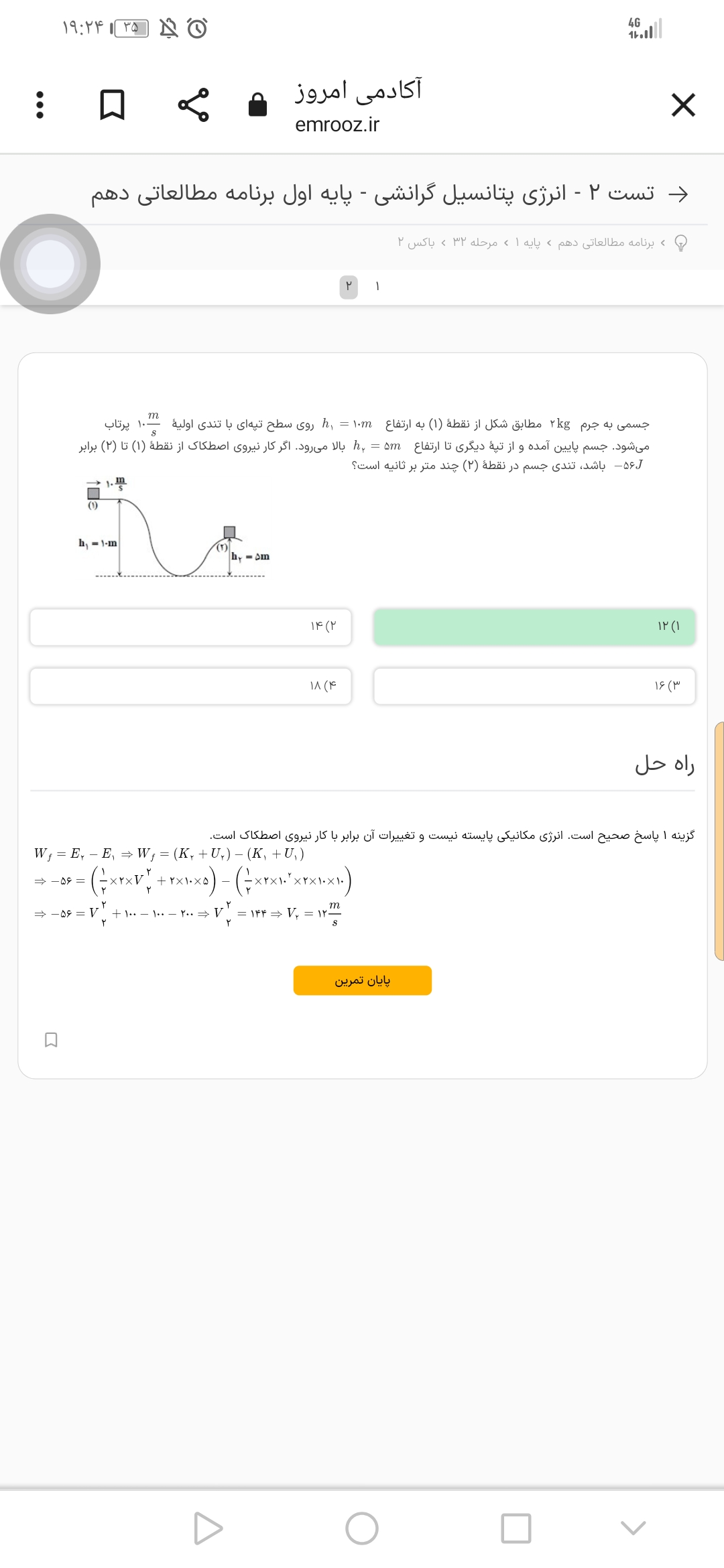
Task: Tap the share icon
Action: (x=193, y=105)
